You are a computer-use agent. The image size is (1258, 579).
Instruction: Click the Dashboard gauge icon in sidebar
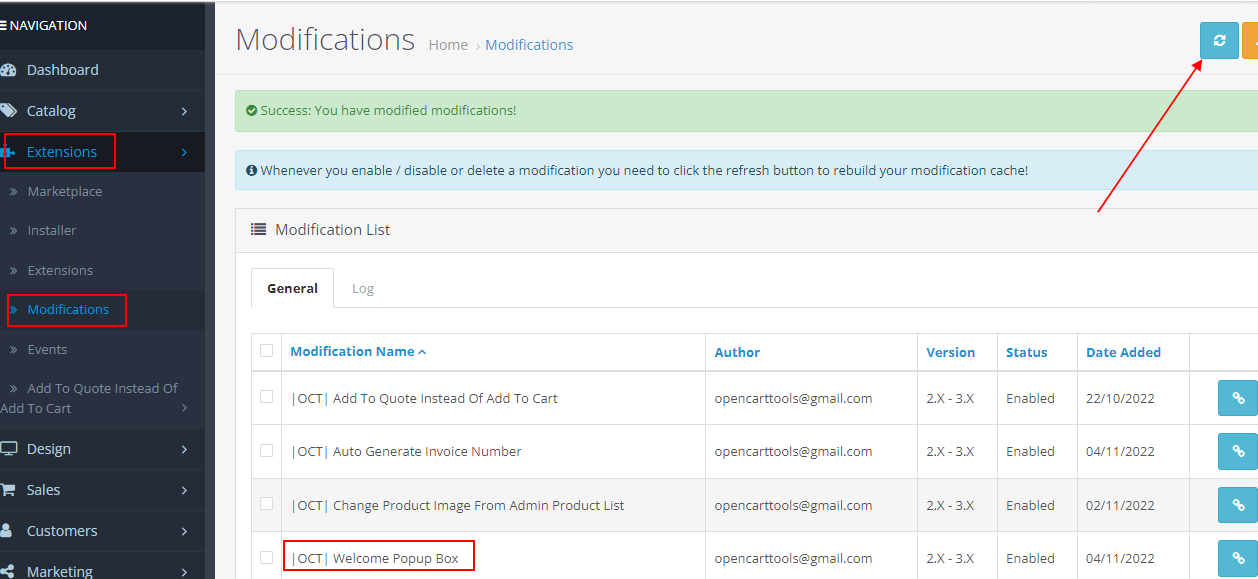8,70
